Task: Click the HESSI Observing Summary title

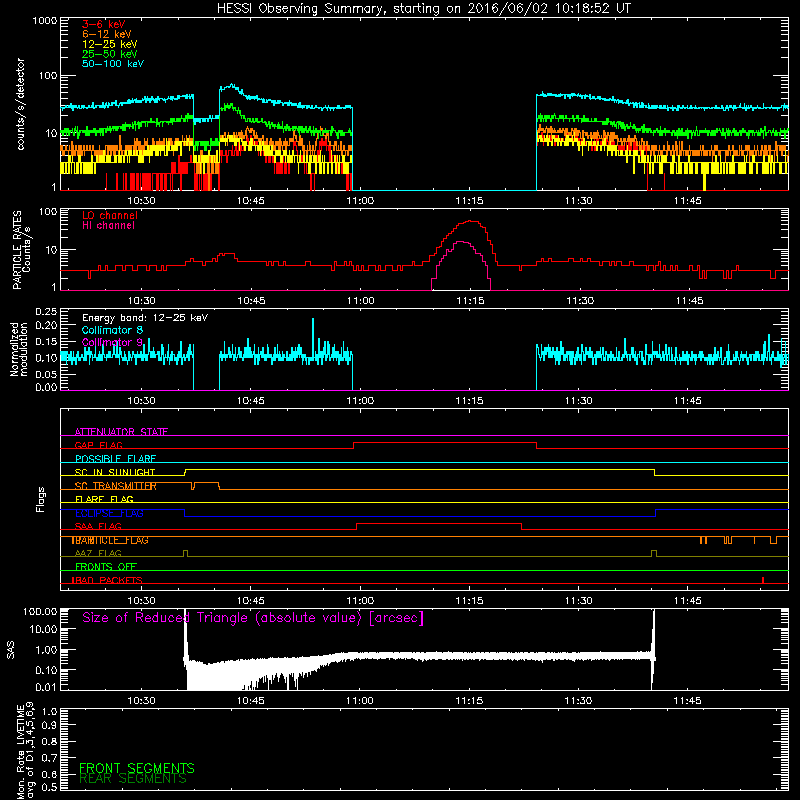Action: coord(423,9)
